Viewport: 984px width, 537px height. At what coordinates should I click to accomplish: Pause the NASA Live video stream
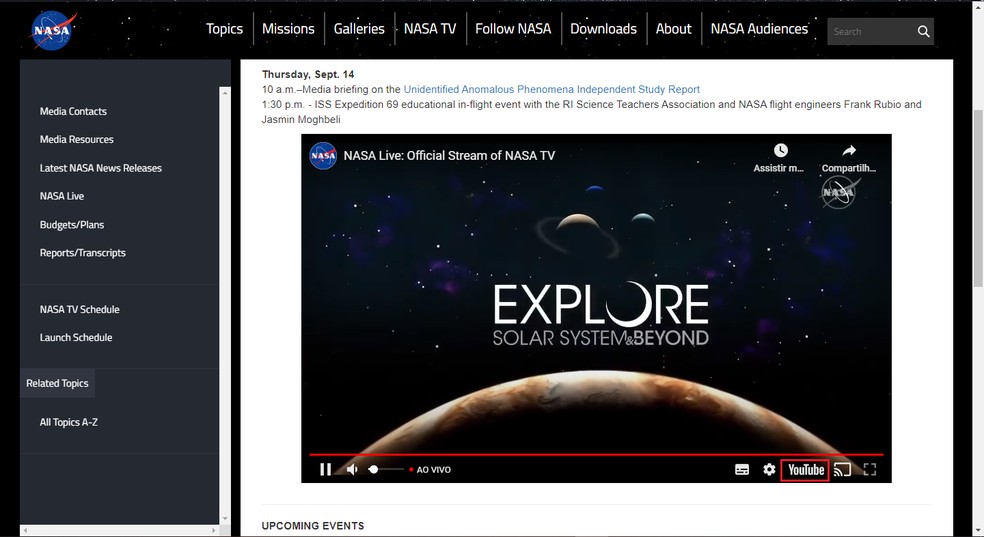click(x=325, y=469)
